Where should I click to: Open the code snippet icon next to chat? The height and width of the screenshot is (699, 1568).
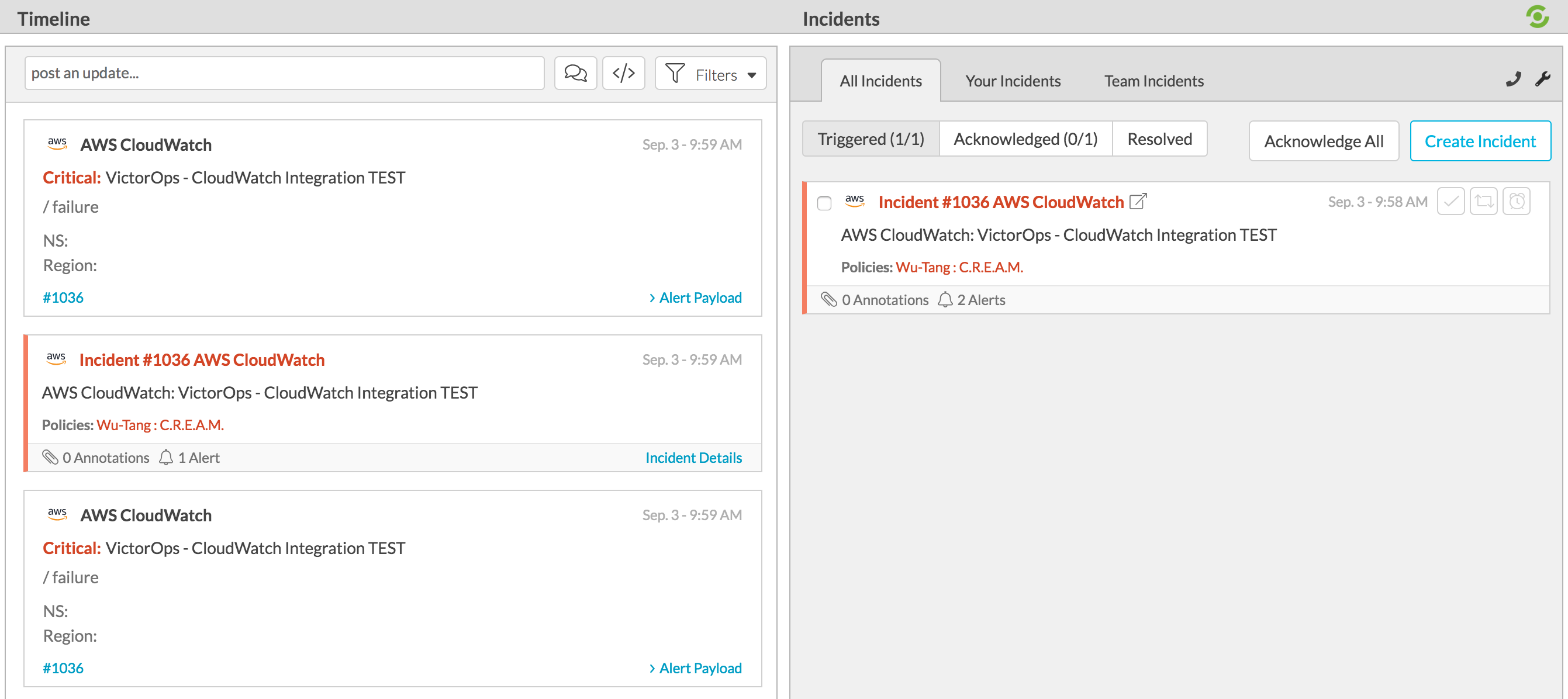pyautogui.click(x=623, y=73)
